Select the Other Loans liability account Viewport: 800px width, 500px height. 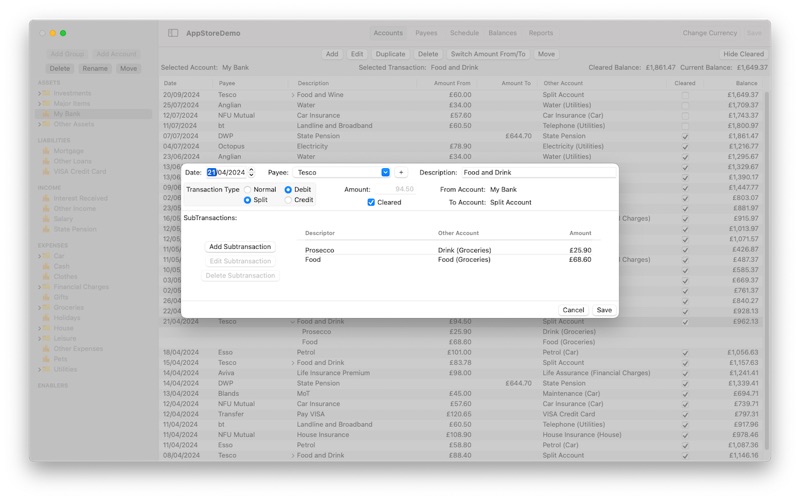click(x=72, y=161)
